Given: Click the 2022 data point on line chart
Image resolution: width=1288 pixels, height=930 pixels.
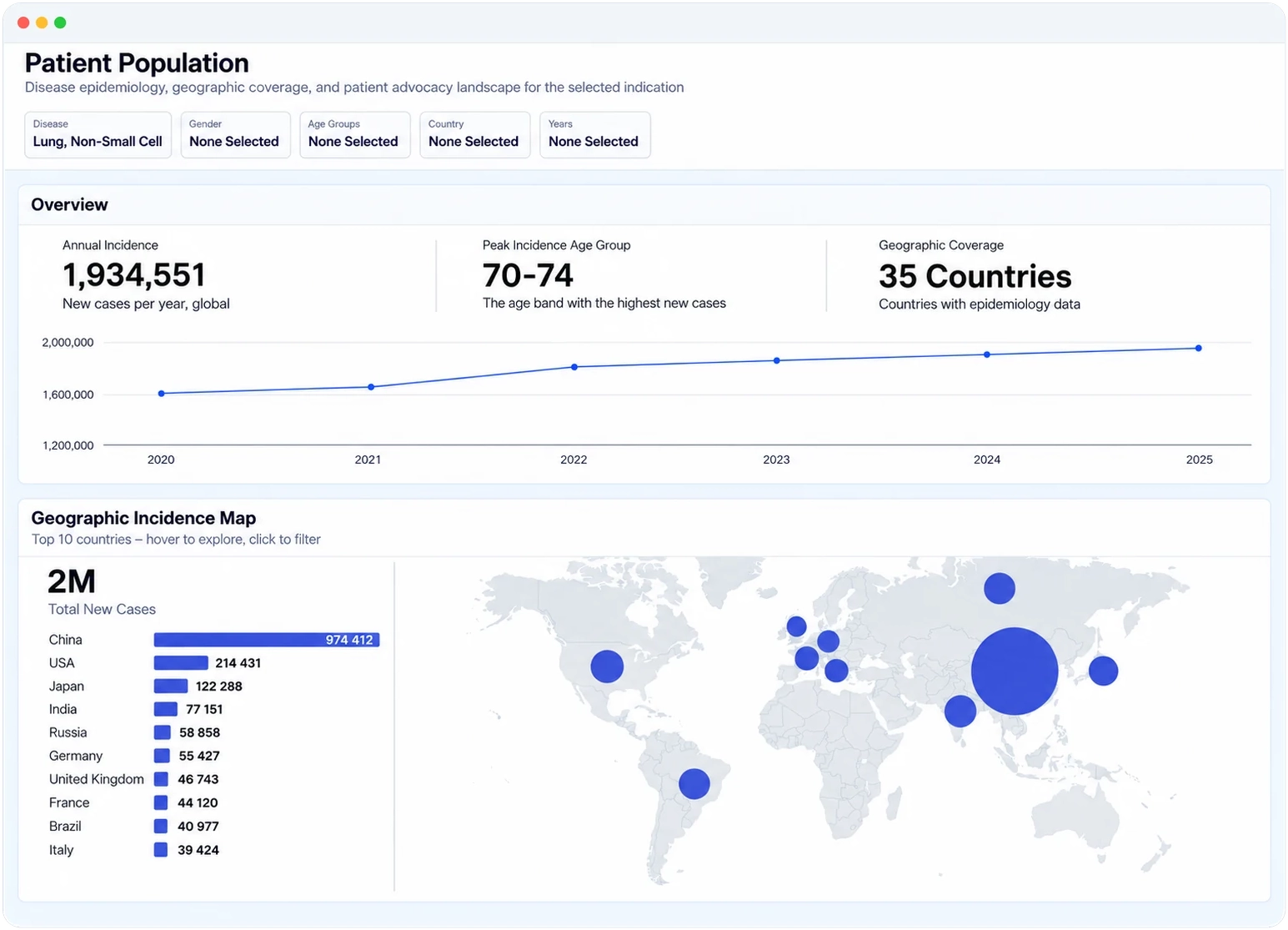Looking at the screenshot, I should pos(574,367).
